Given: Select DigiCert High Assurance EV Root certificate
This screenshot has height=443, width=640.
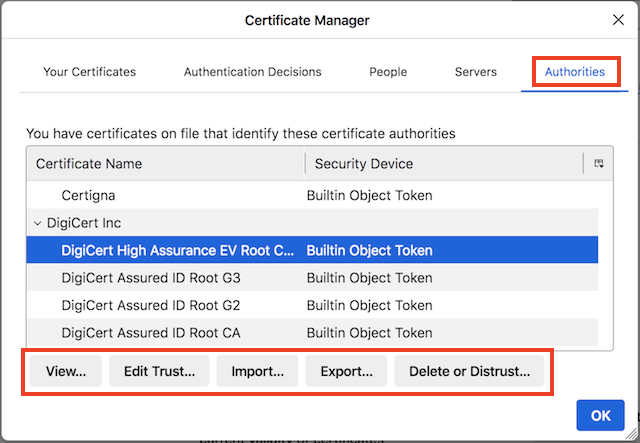Looking at the screenshot, I should [x=313, y=250].
